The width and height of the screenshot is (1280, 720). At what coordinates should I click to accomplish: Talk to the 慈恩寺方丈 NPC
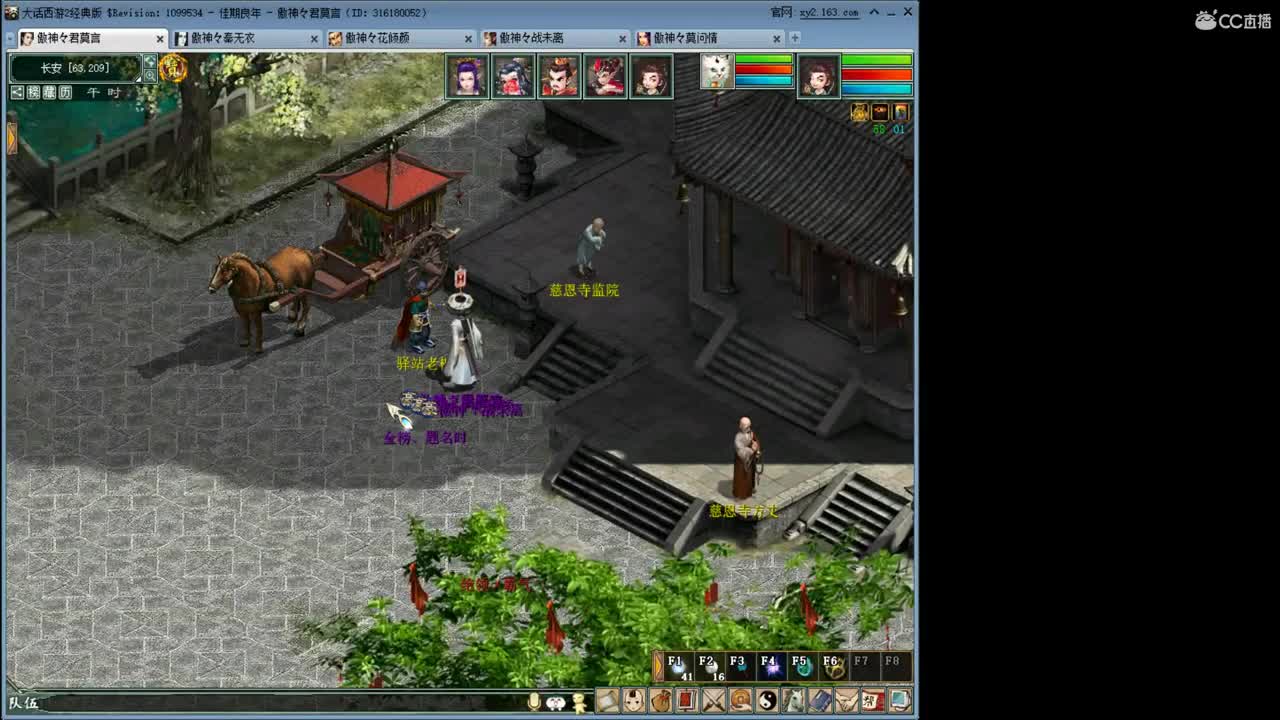744,458
